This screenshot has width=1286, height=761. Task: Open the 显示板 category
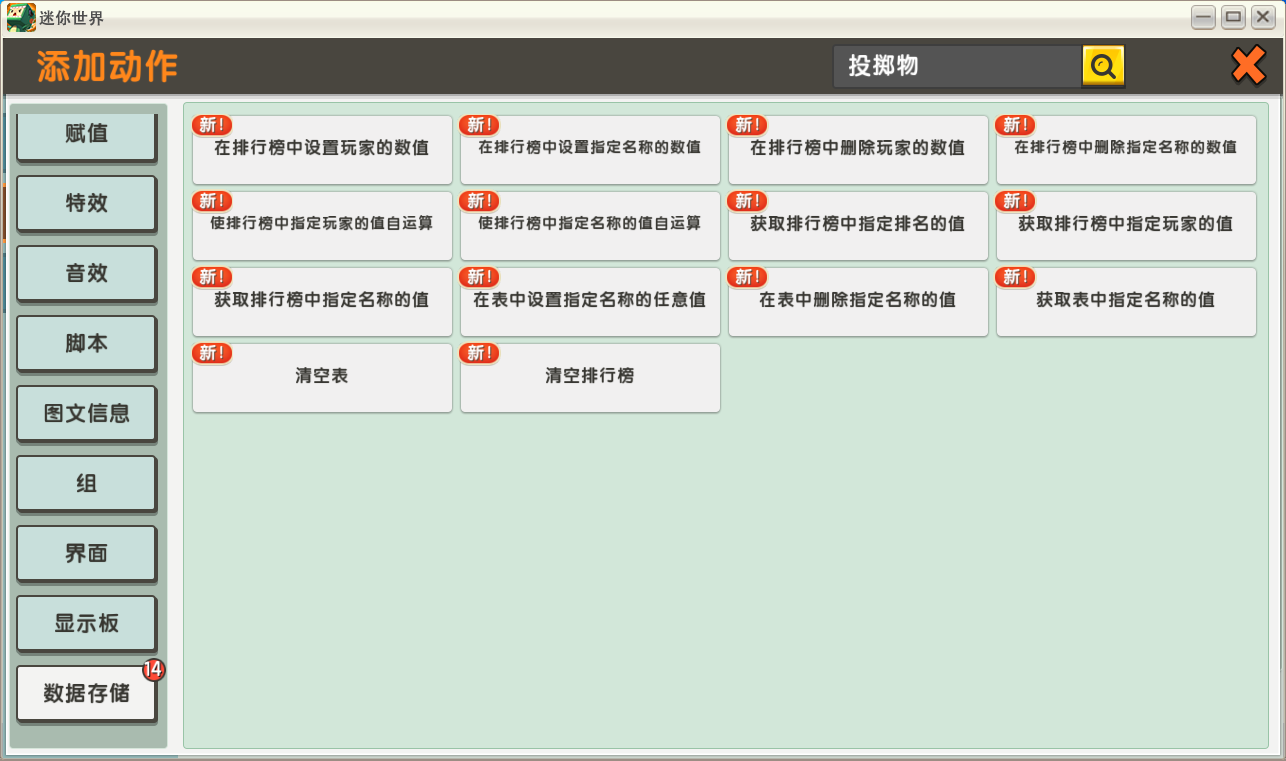[x=86, y=623]
